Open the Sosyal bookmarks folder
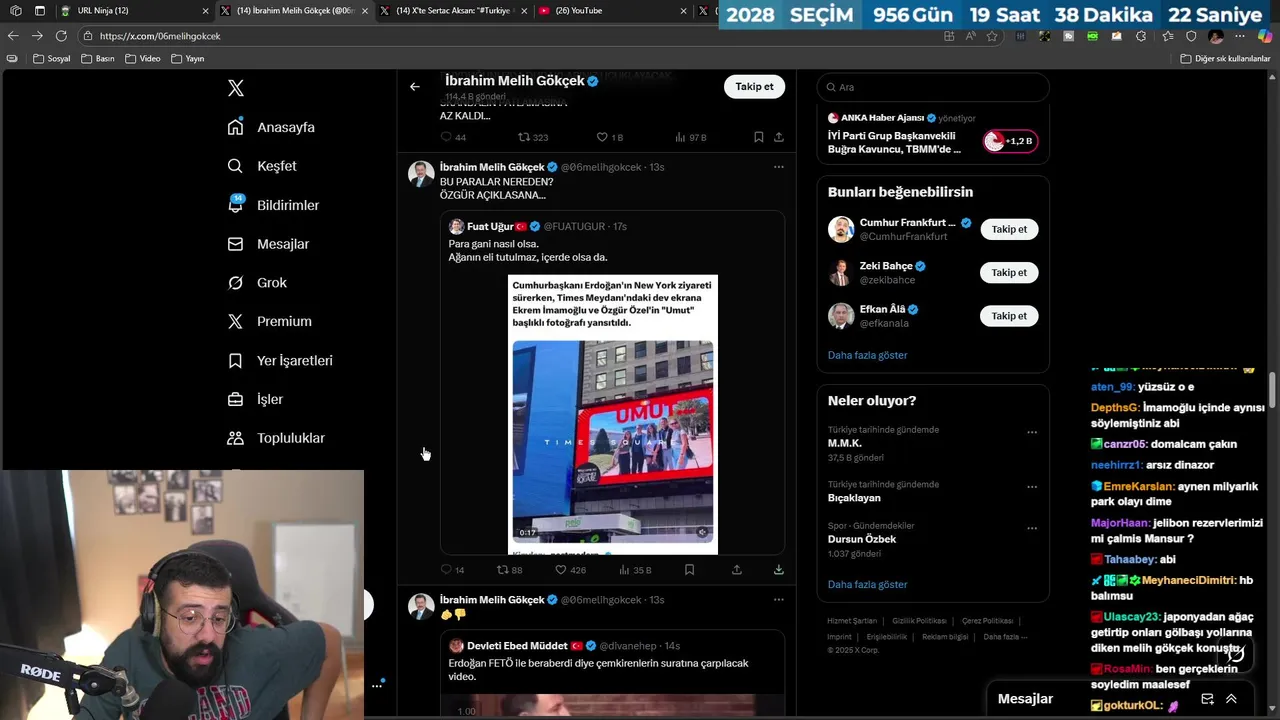 [x=52, y=59]
